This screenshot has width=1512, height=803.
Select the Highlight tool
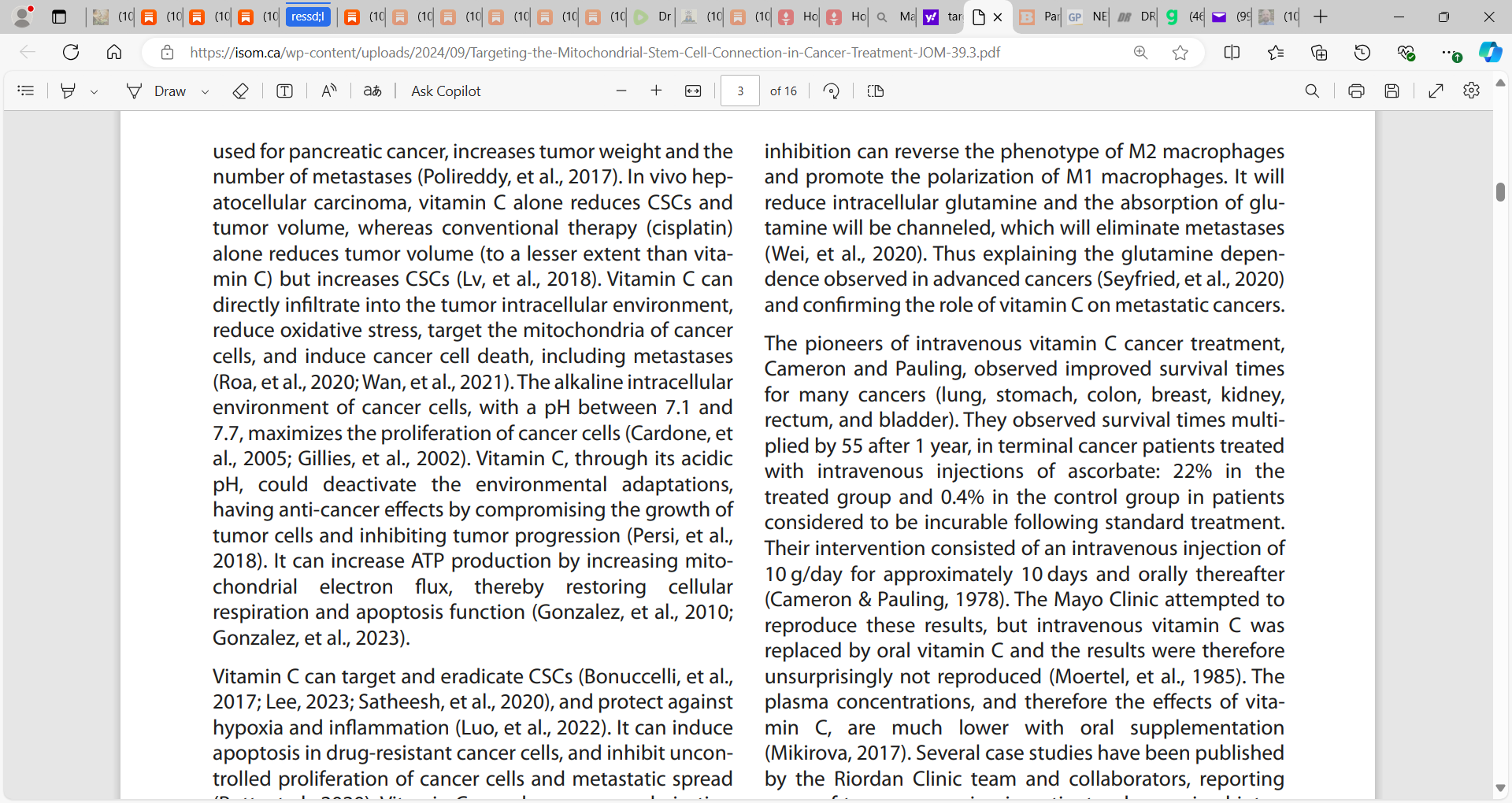click(69, 91)
